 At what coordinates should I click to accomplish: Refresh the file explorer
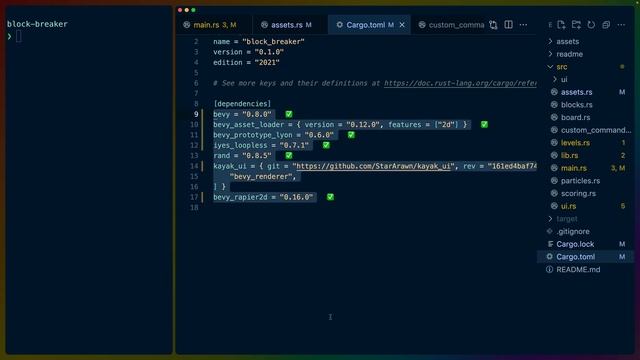591,25
